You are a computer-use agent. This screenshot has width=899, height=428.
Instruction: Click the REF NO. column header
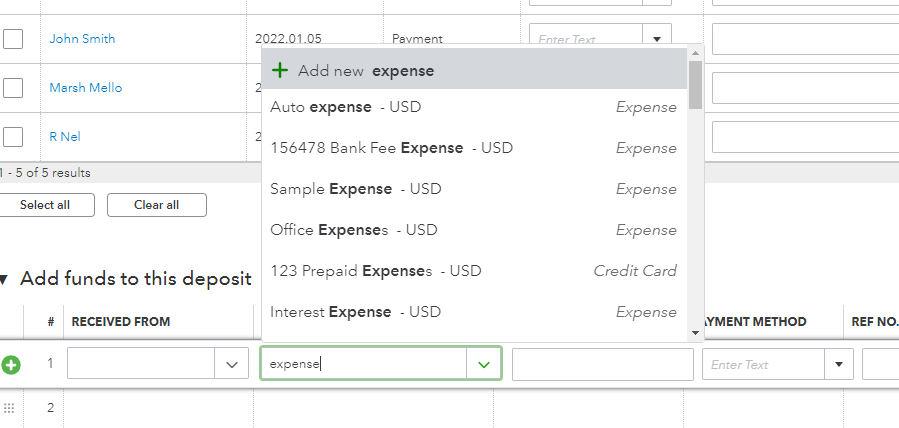click(x=875, y=322)
